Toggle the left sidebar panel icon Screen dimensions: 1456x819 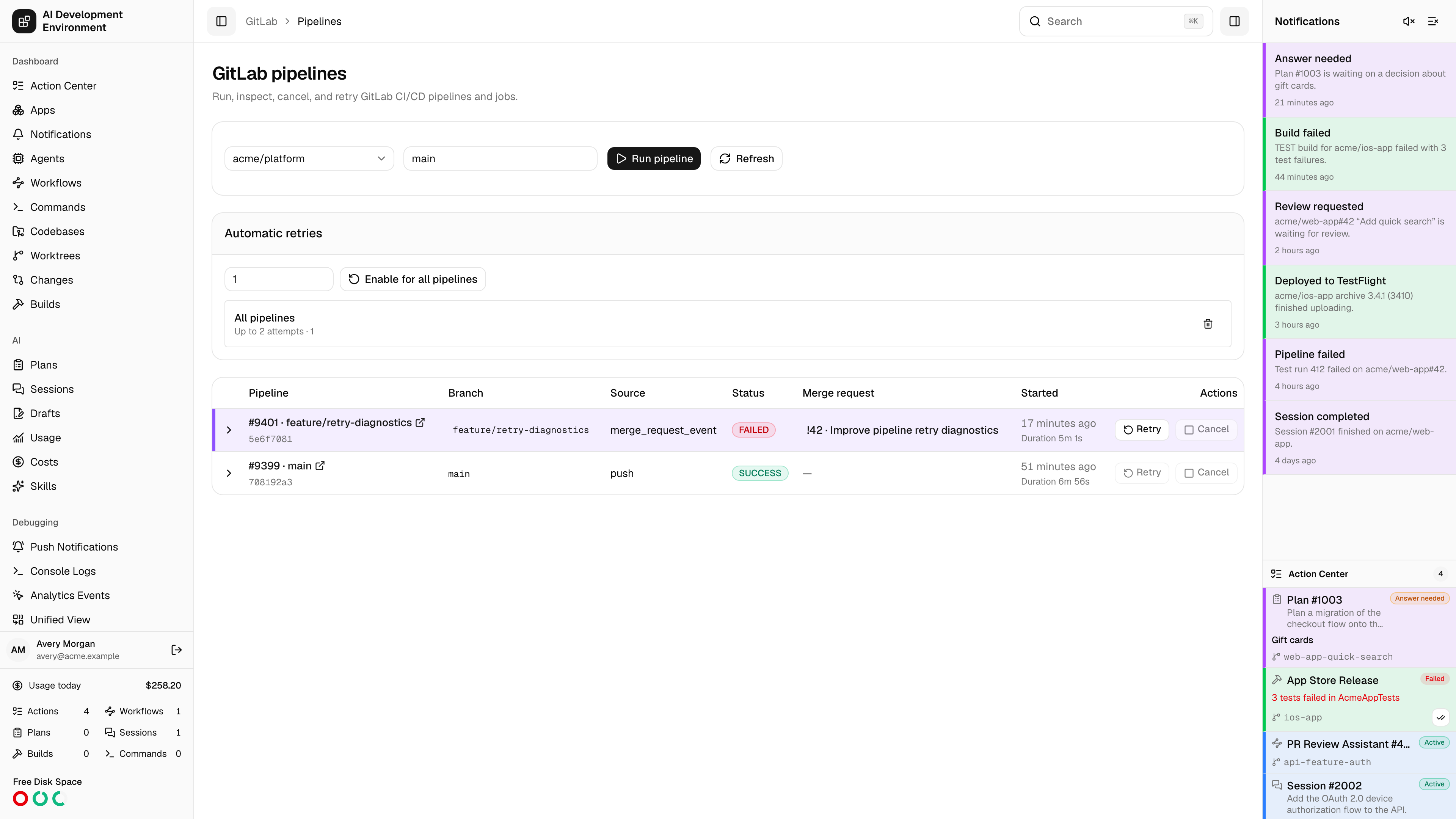click(x=221, y=22)
